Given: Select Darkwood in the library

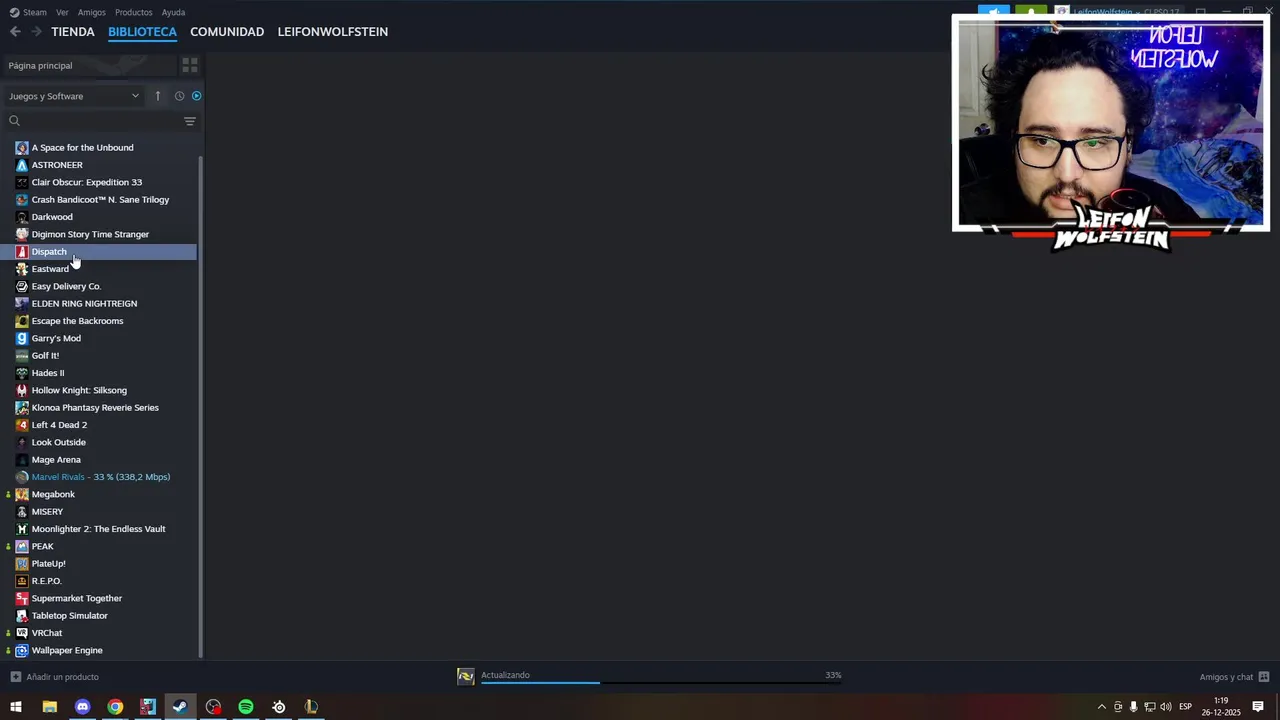Looking at the screenshot, I should (x=52, y=217).
